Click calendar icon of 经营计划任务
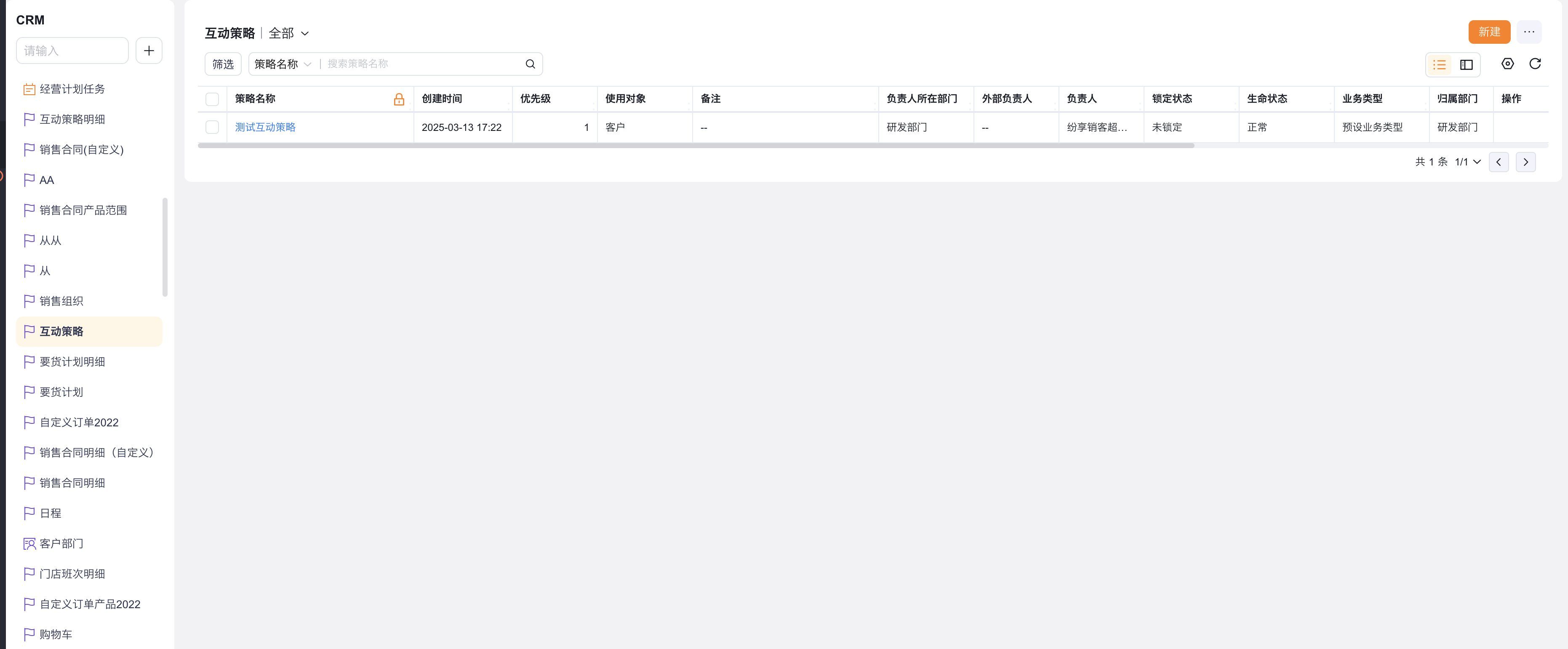The height and width of the screenshot is (649, 1568). [x=29, y=89]
